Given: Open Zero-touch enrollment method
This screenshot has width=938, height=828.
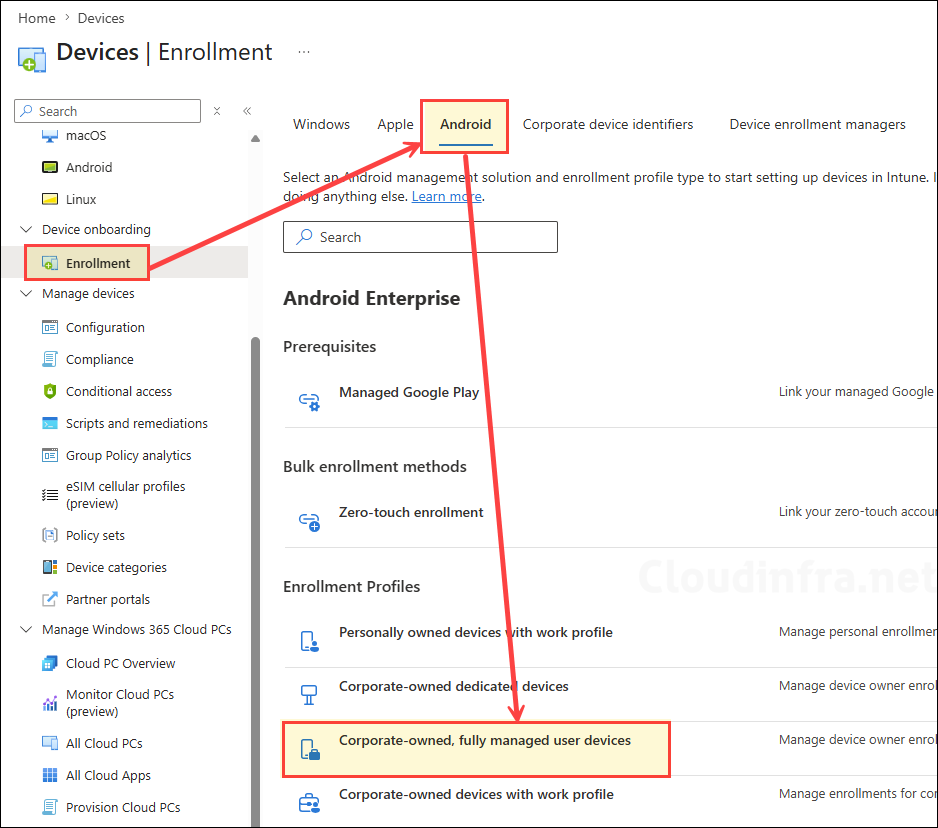Looking at the screenshot, I should [x=411, y=513].
